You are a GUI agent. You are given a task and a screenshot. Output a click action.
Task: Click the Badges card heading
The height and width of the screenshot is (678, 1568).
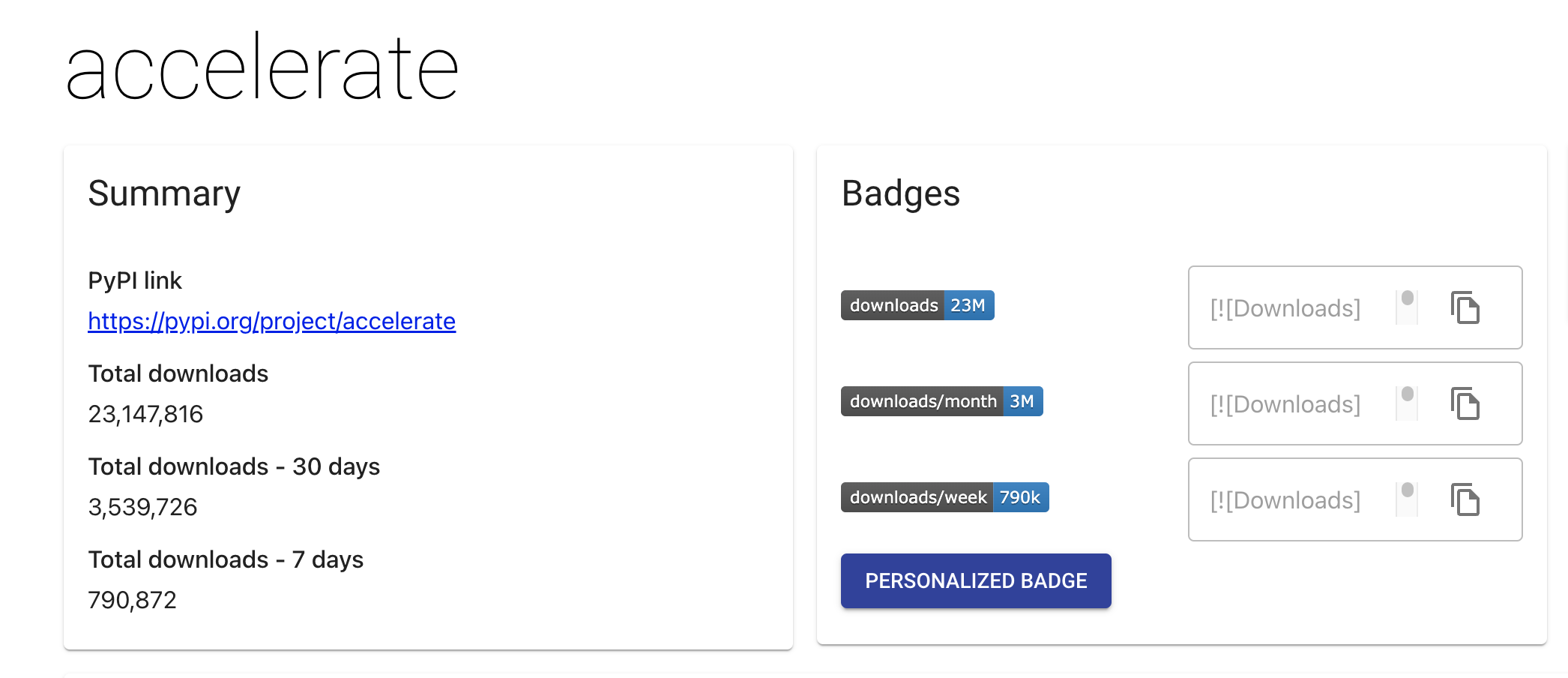(900, 193)
